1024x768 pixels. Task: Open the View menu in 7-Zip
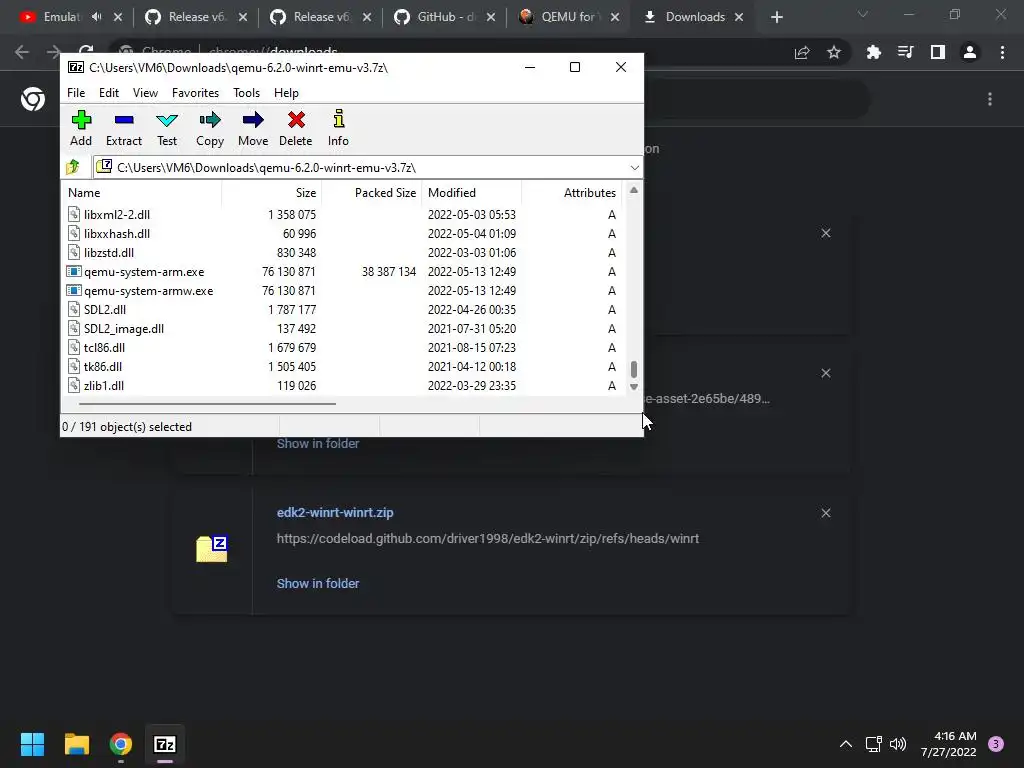point(145,93)
